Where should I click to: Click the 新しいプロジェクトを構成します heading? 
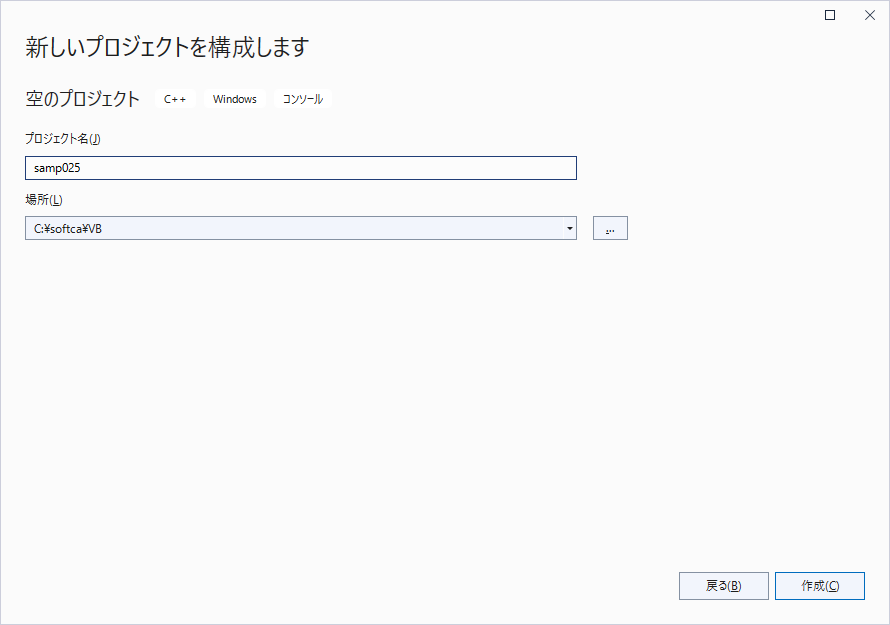pyautogui.click(x=167, y=47)
